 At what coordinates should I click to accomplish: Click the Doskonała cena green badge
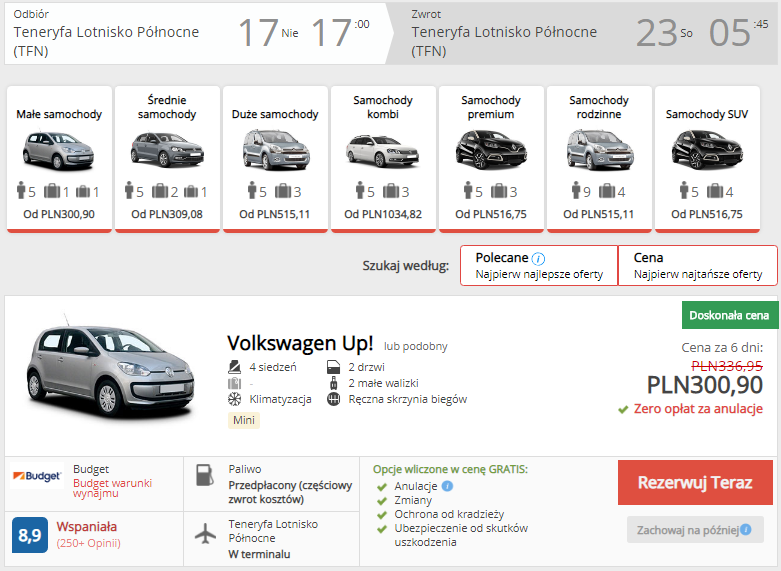[729, 315]
